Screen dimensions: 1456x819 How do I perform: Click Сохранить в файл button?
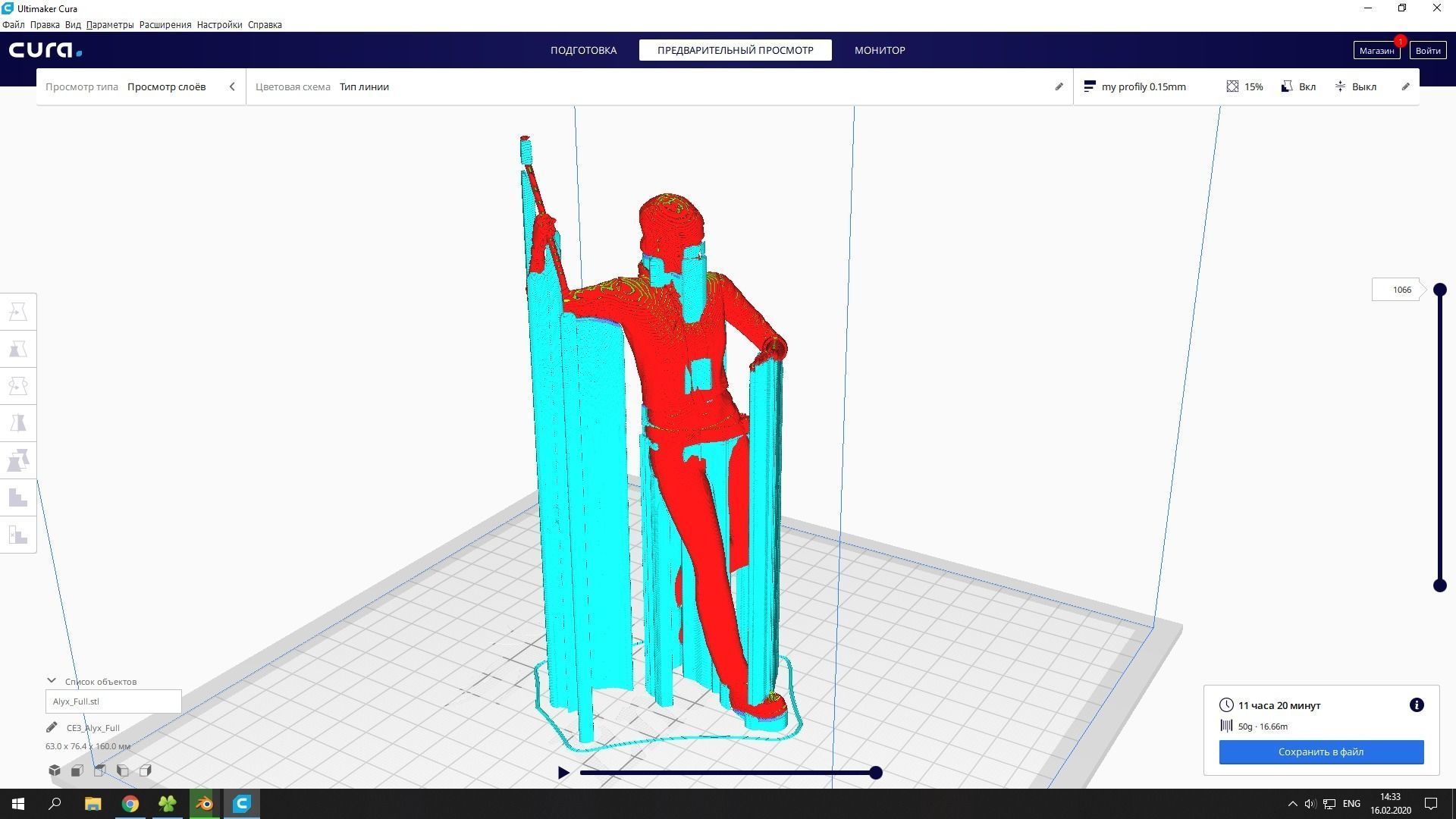[1321, 752]
